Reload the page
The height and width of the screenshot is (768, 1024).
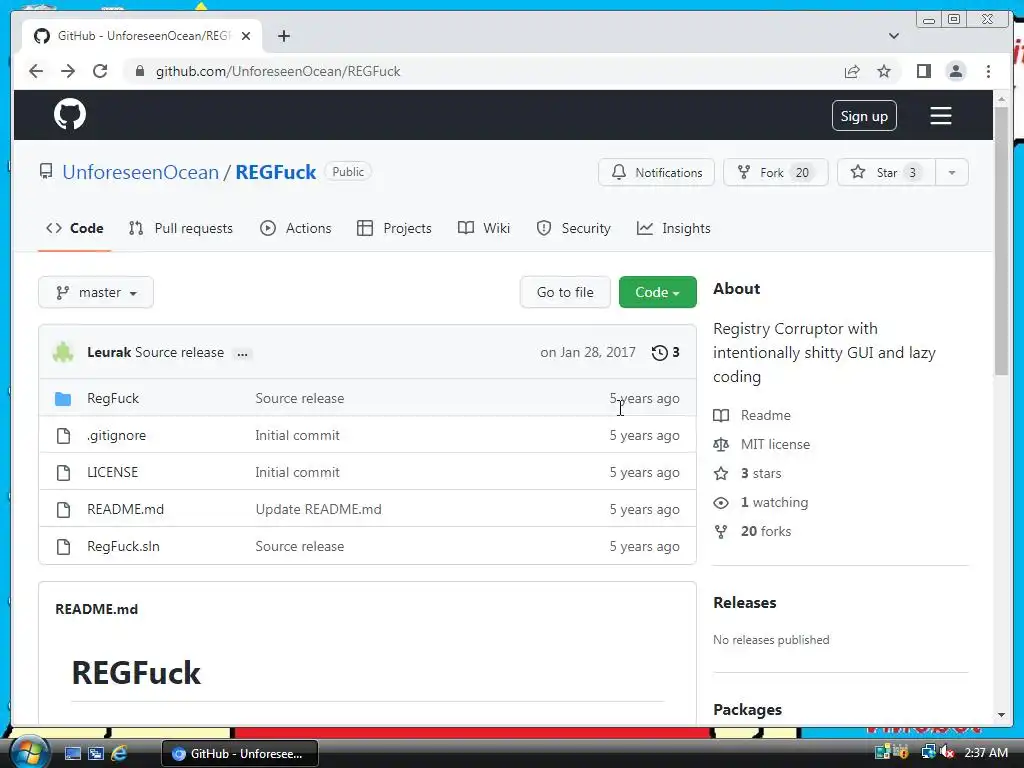coord(100,71)
